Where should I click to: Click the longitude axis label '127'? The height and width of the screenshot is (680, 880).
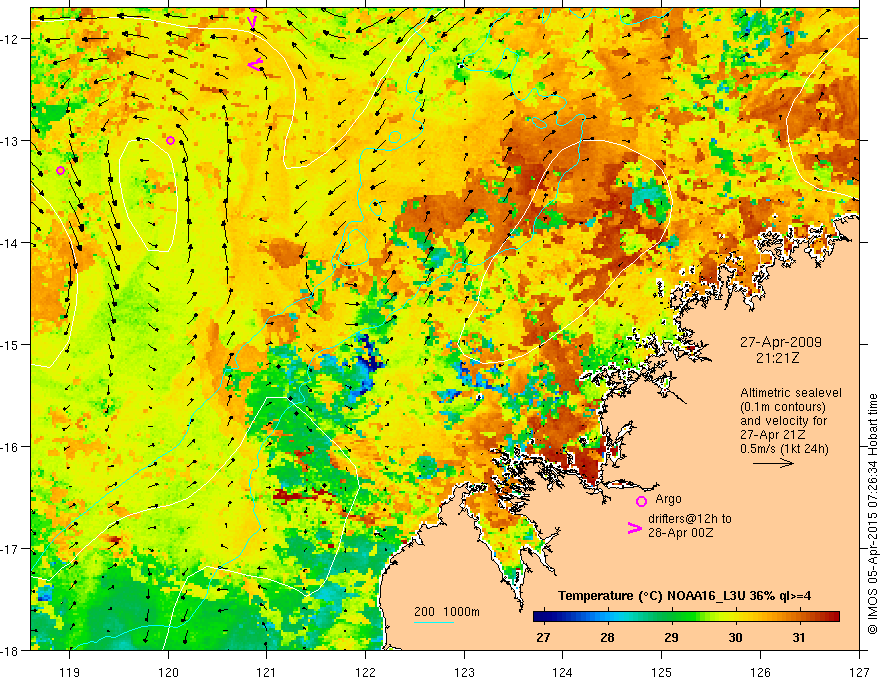tap(859, 672)
